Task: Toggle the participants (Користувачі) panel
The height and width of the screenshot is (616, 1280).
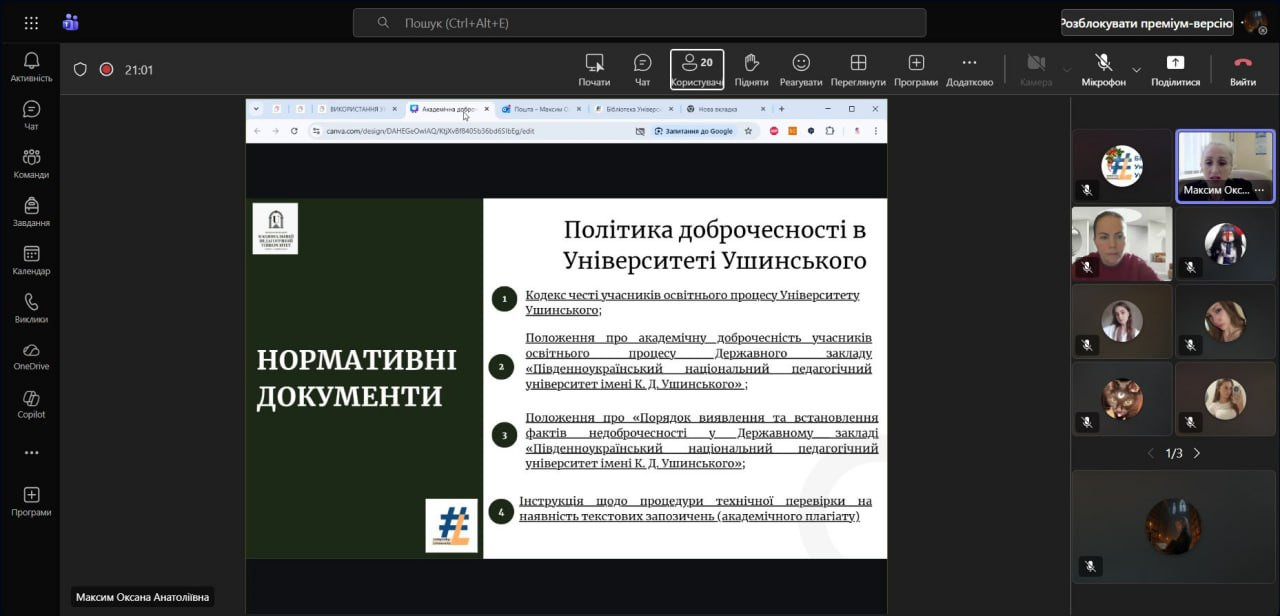Action: (697, 69)
